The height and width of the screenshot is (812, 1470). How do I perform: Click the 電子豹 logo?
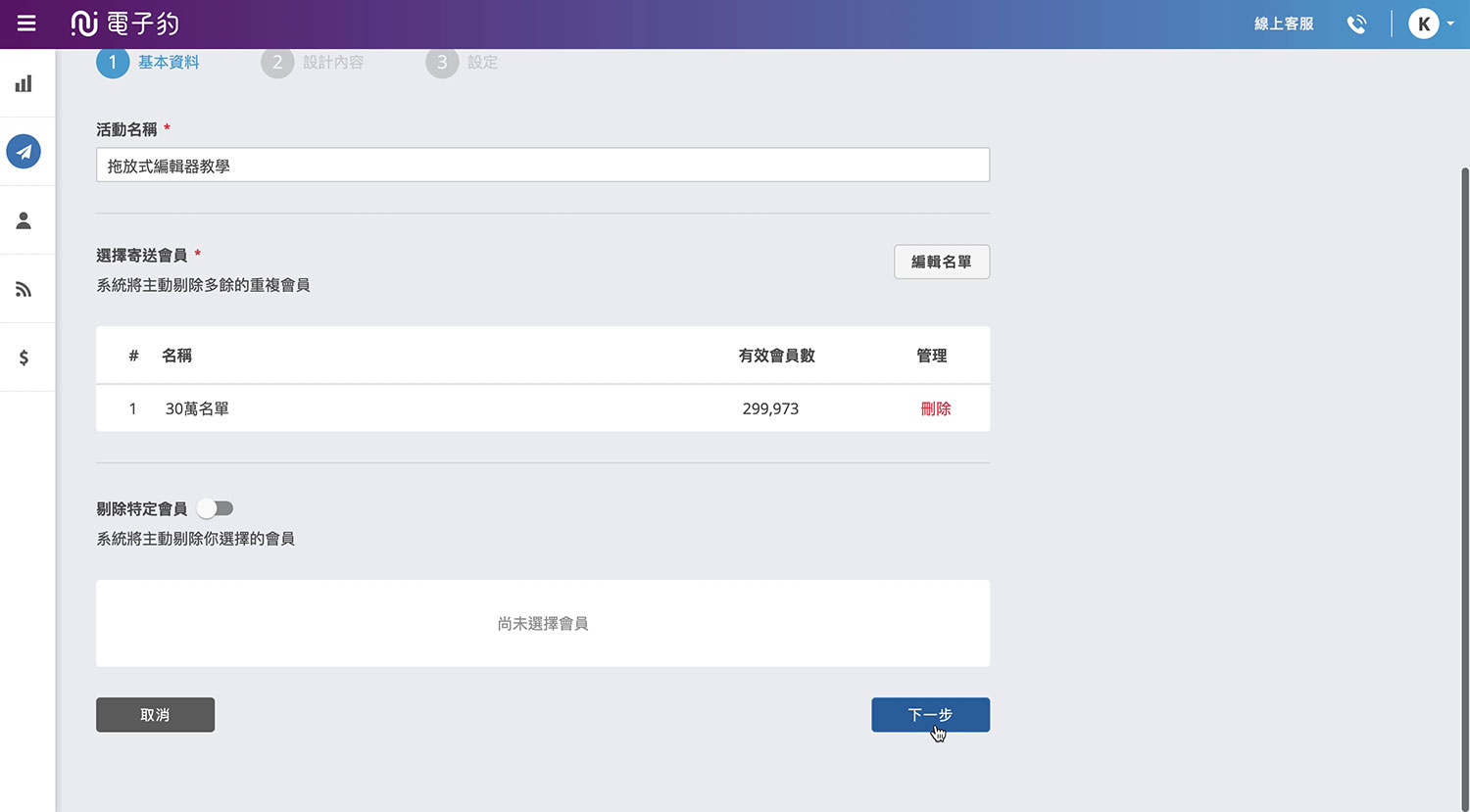point(124,24)
